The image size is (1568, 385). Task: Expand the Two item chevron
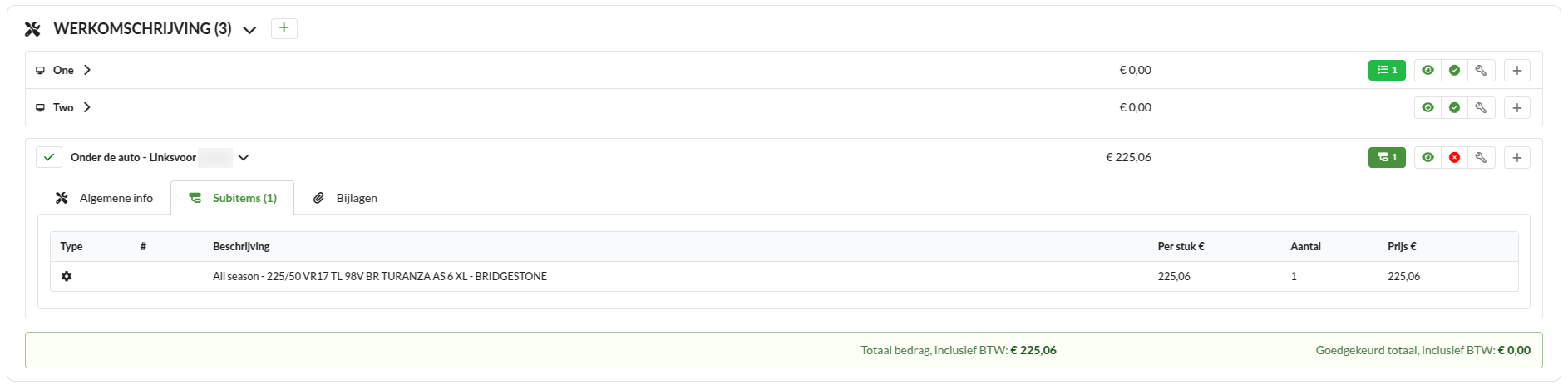[87, 108]
